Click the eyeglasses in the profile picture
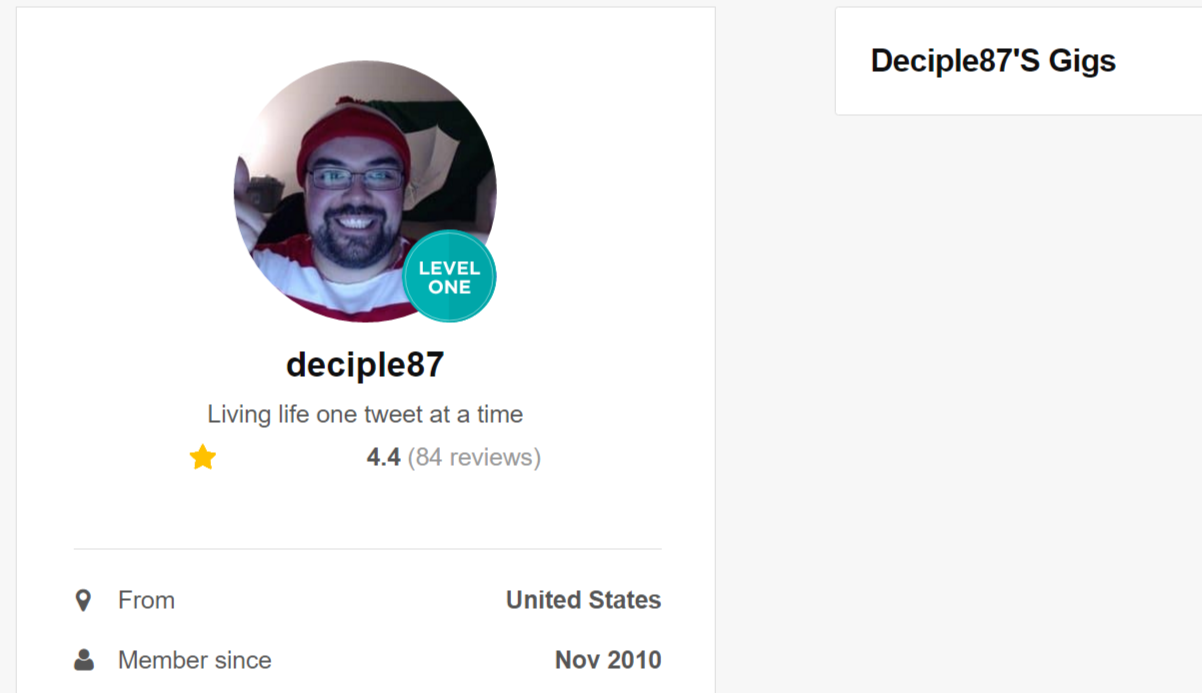 coord(355,179)
